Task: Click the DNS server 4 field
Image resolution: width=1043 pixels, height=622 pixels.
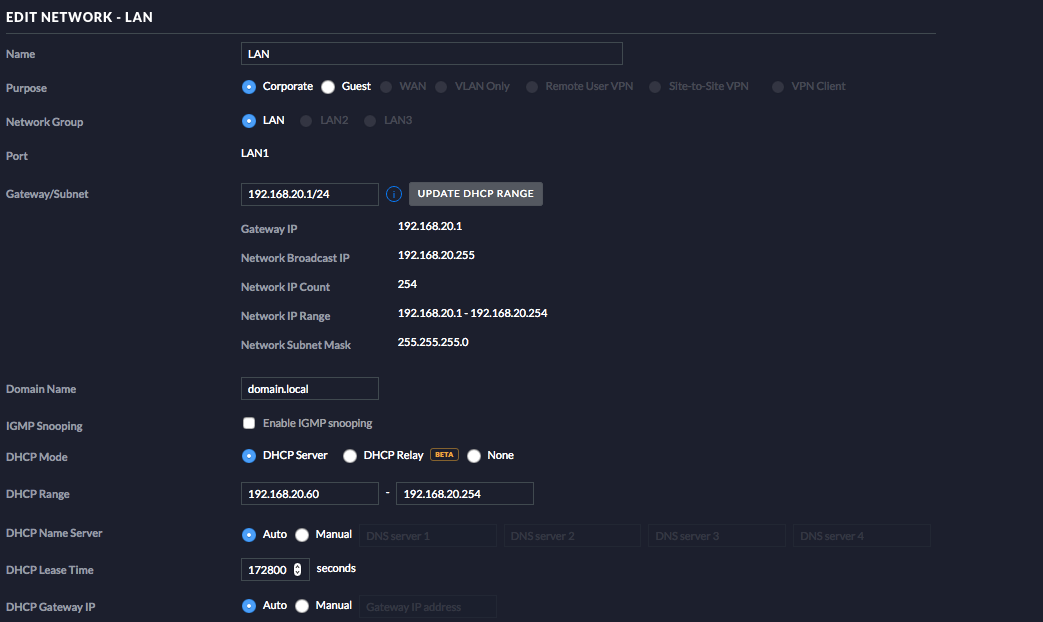Action: [x=861, y=536]
